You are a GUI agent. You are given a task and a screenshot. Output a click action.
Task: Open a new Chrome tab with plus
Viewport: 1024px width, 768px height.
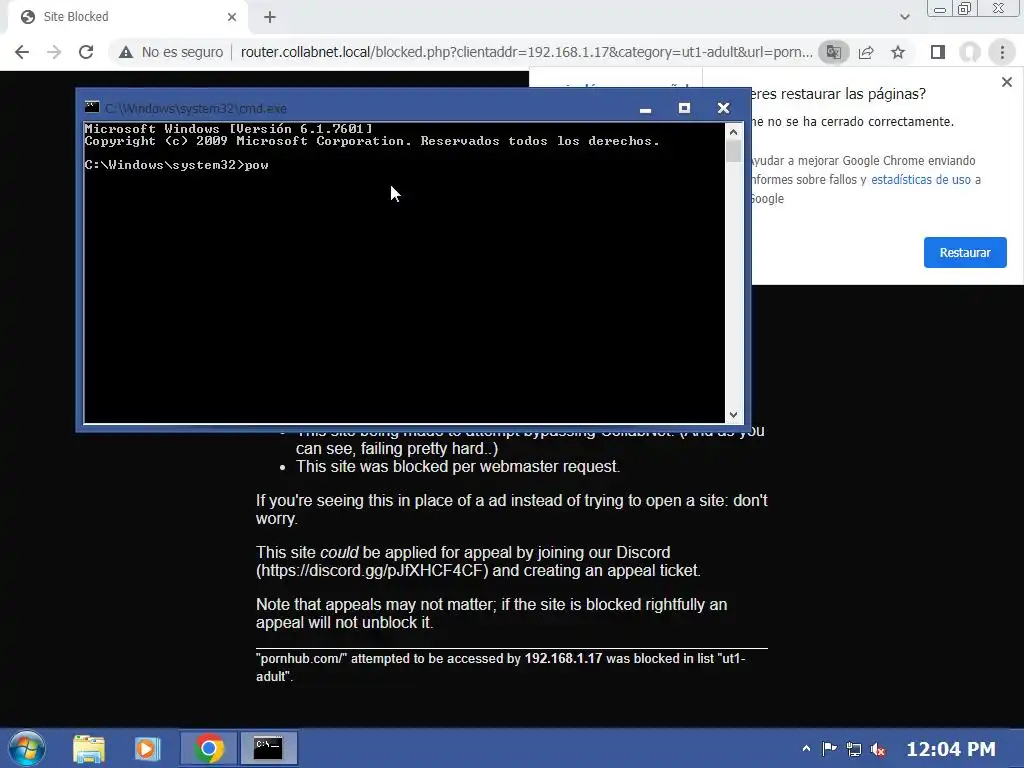tap(270, 17)
